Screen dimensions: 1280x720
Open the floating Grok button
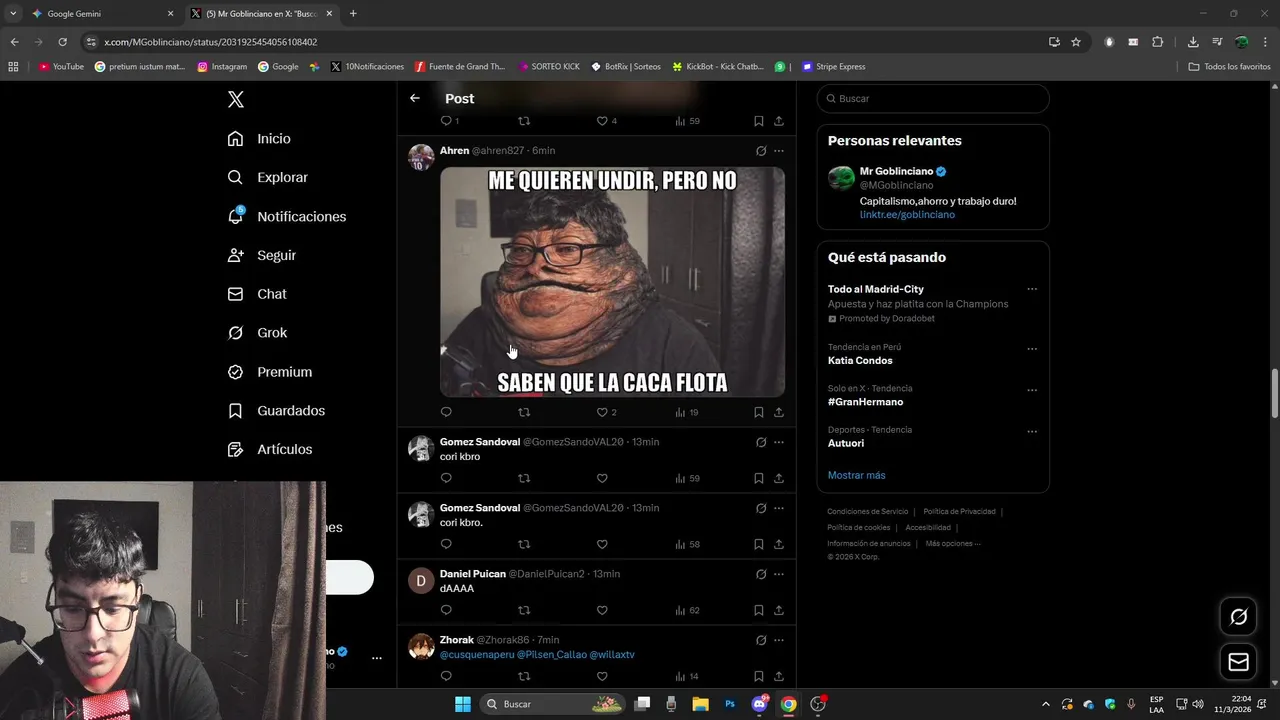[1238, 617]
